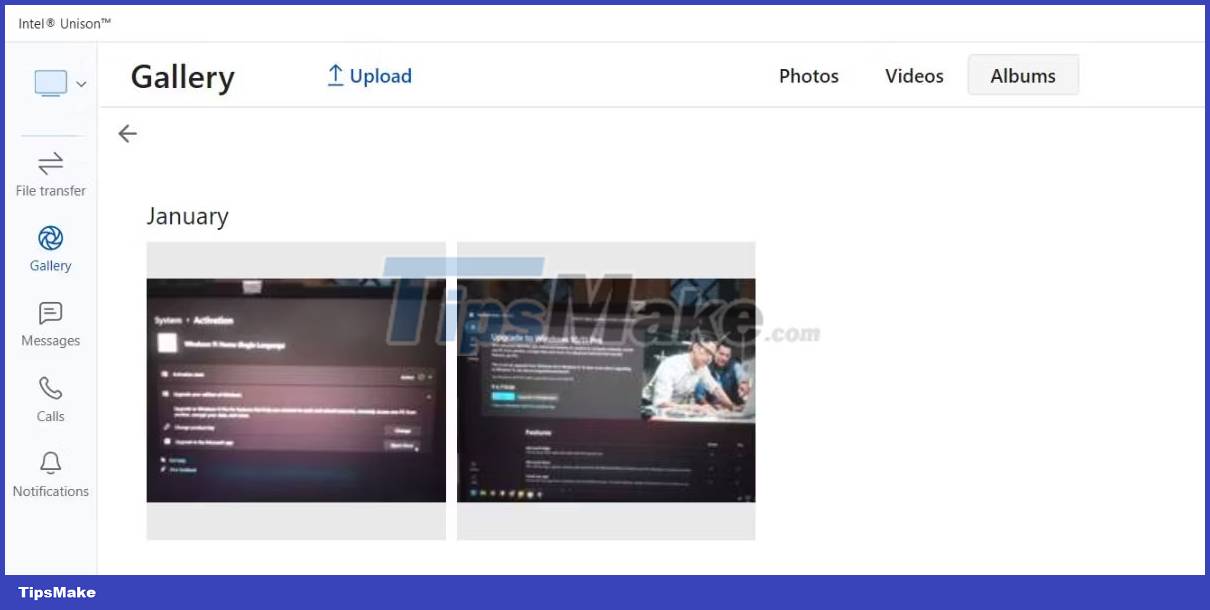Click the Gallery page title
Screen dimensions: 1210x610
tap(182, 77)
